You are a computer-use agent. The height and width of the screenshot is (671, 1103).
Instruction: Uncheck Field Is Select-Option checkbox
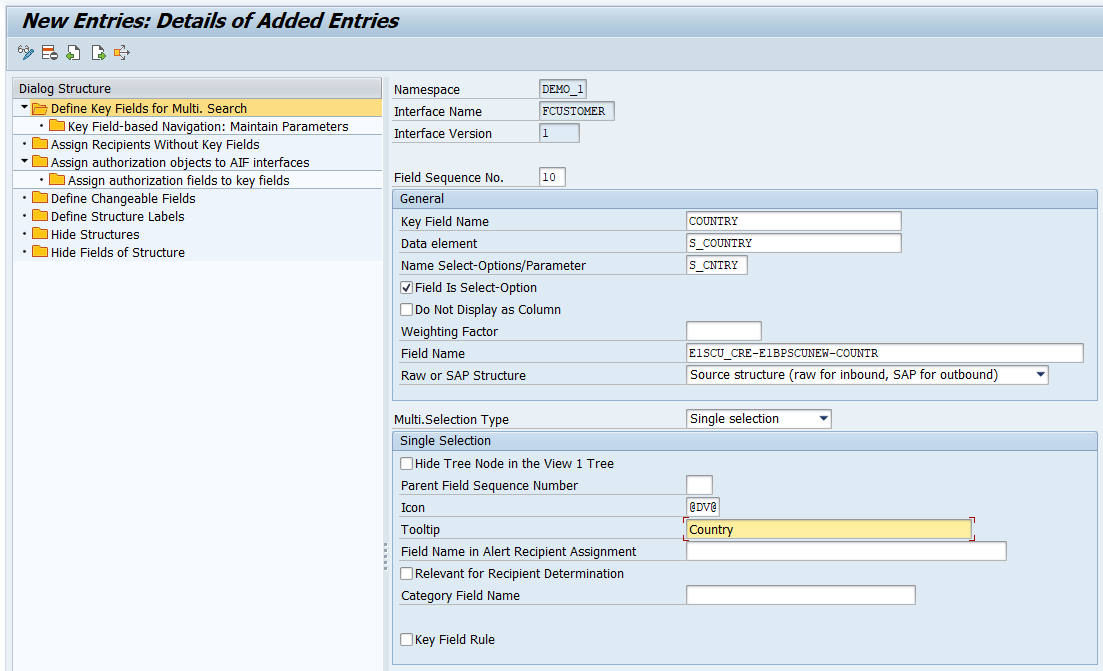tap(407, 288)
